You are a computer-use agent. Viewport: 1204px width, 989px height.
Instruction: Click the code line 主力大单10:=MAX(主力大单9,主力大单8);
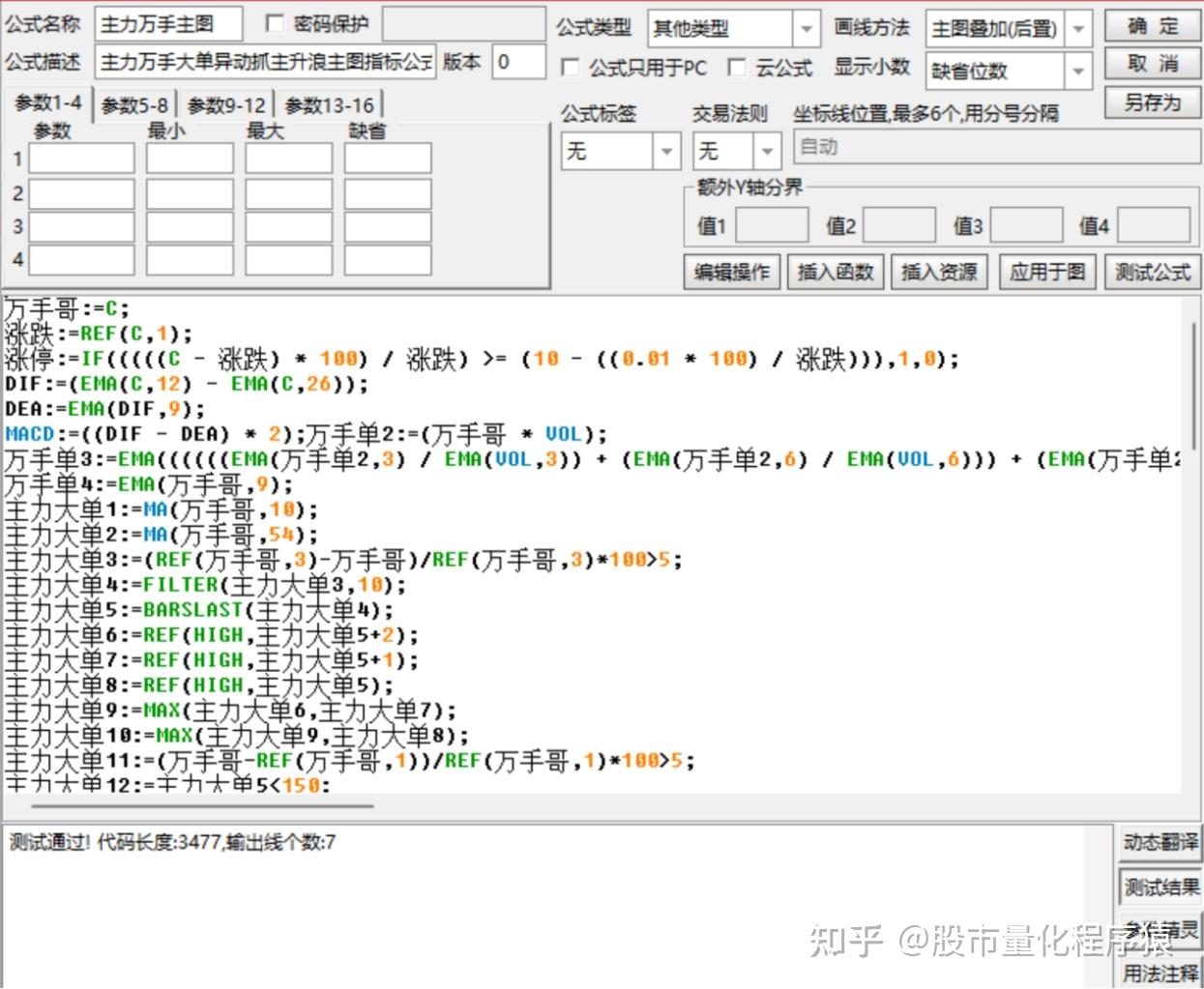pos(237,737)
